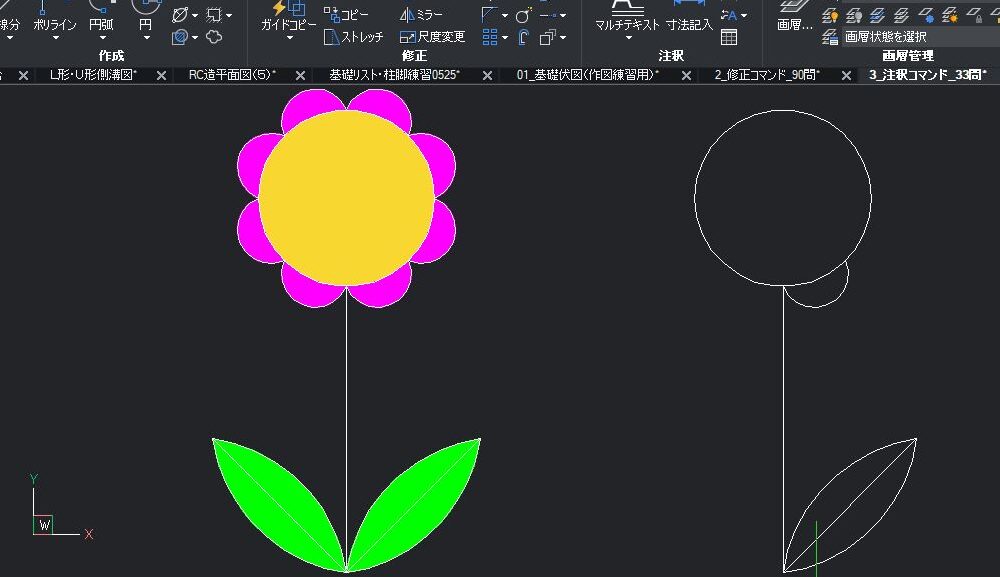Image resolution: width=1000 pixels, height=577 pixels.
Task: Select the 円 (circle) tool
Action: pyautogui.click(x=145, y=17)
